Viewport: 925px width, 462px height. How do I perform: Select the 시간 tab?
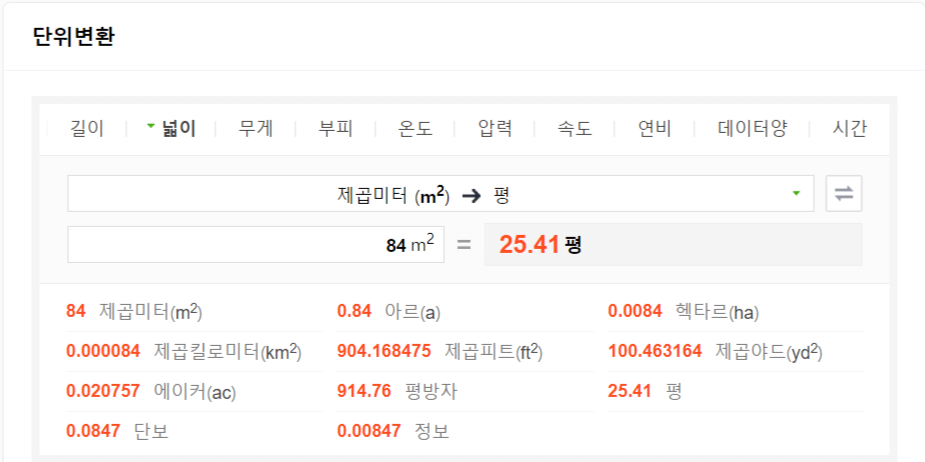point(849,129)
